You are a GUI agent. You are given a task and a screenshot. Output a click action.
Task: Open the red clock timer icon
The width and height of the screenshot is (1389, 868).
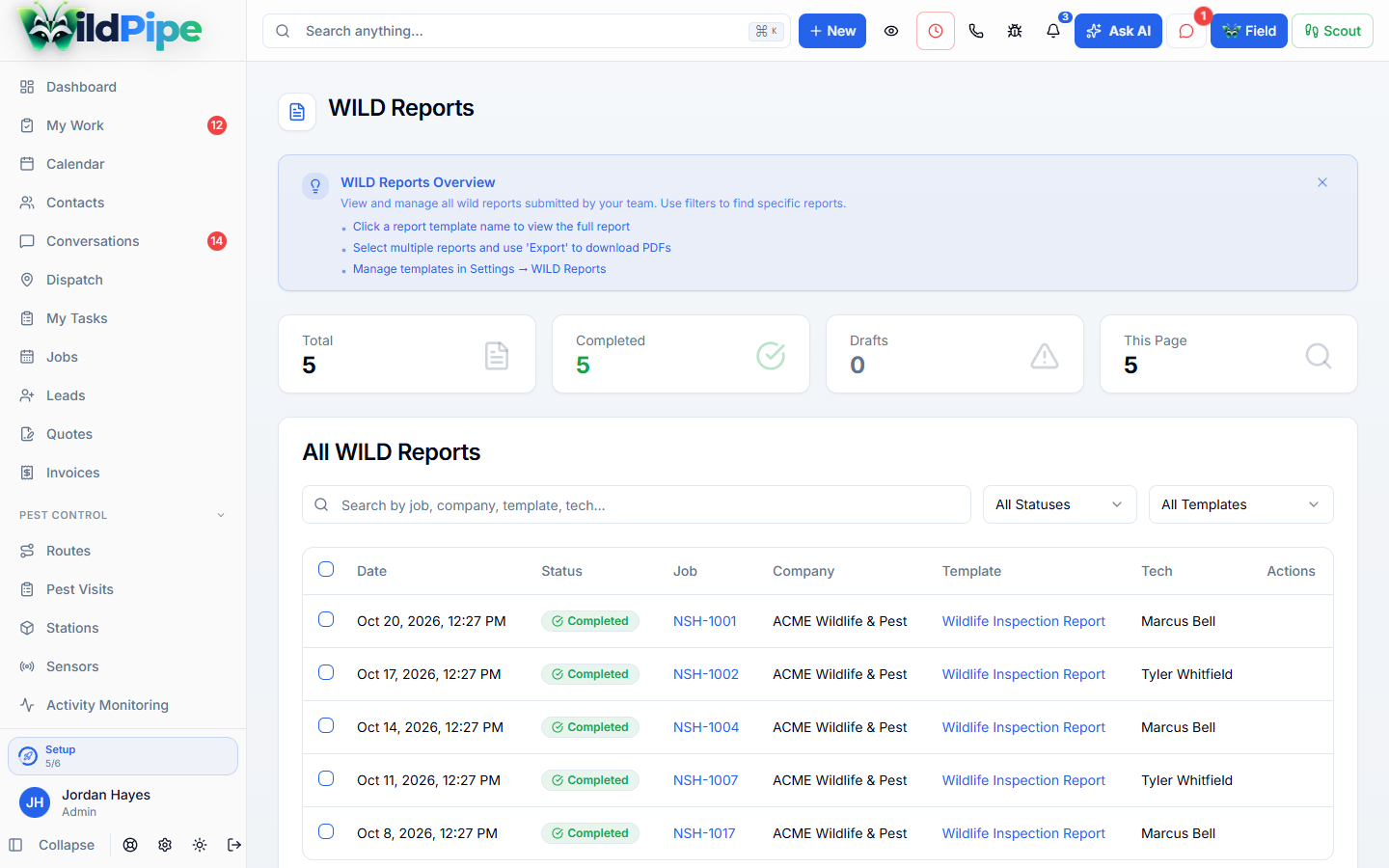point(936,31)
